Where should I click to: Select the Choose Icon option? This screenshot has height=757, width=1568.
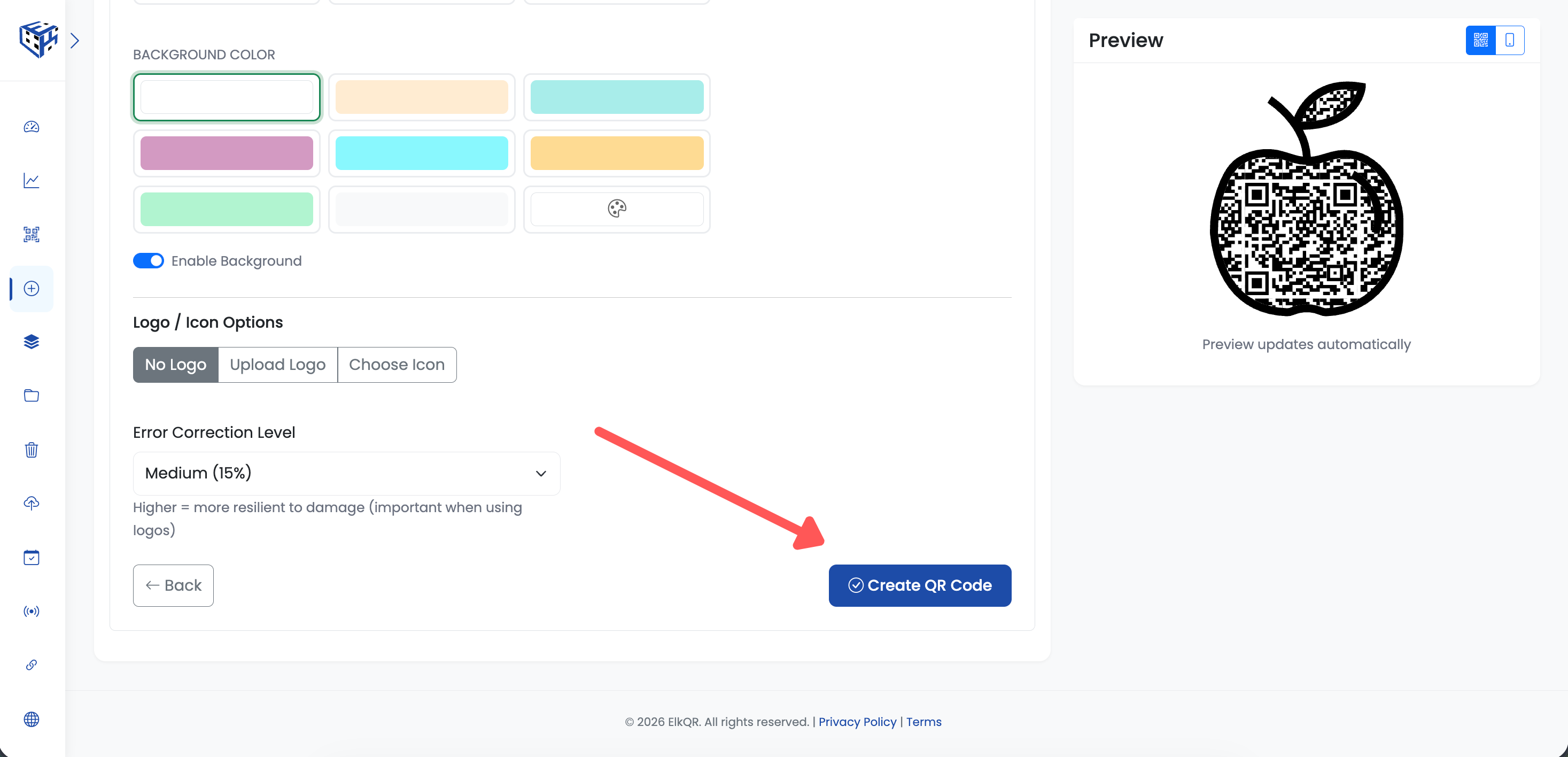(x=396, y=364)
